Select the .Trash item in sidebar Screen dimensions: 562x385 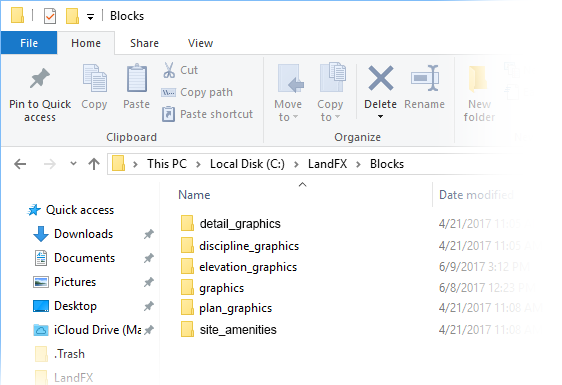pyautogui.click(x=69, y=354)
